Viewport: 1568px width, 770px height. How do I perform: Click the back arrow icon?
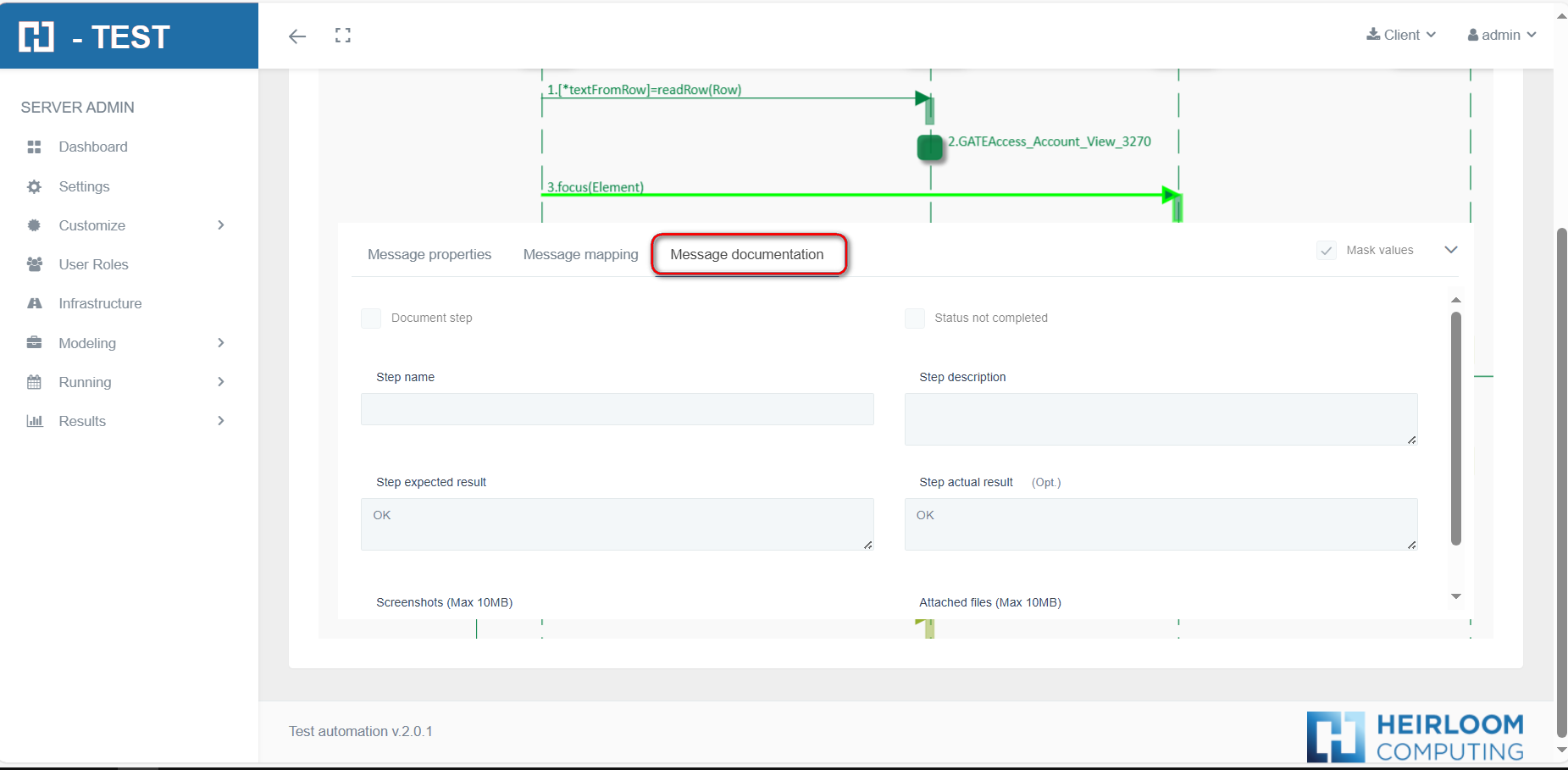point(296,36)
